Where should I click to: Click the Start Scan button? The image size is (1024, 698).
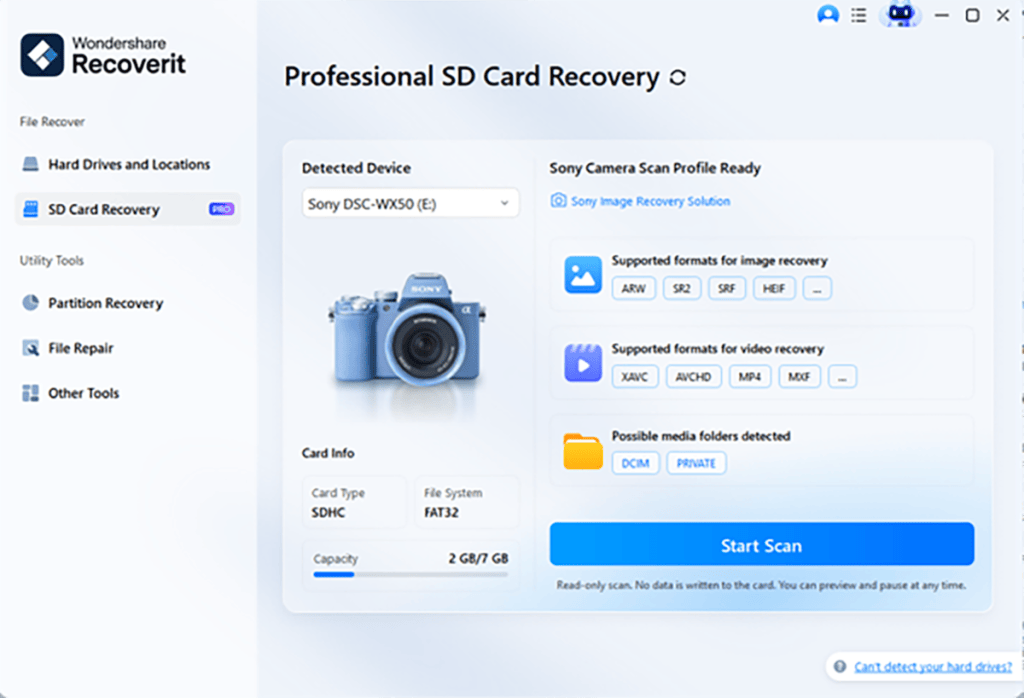(761, 545)
